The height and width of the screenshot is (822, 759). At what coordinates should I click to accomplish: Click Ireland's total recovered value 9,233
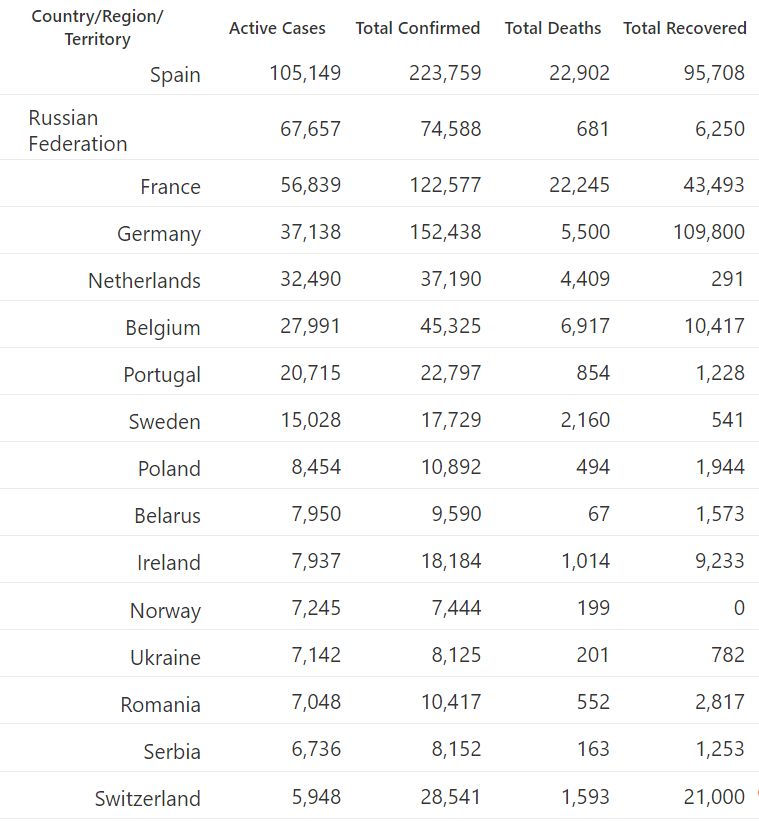click(720, 561)
